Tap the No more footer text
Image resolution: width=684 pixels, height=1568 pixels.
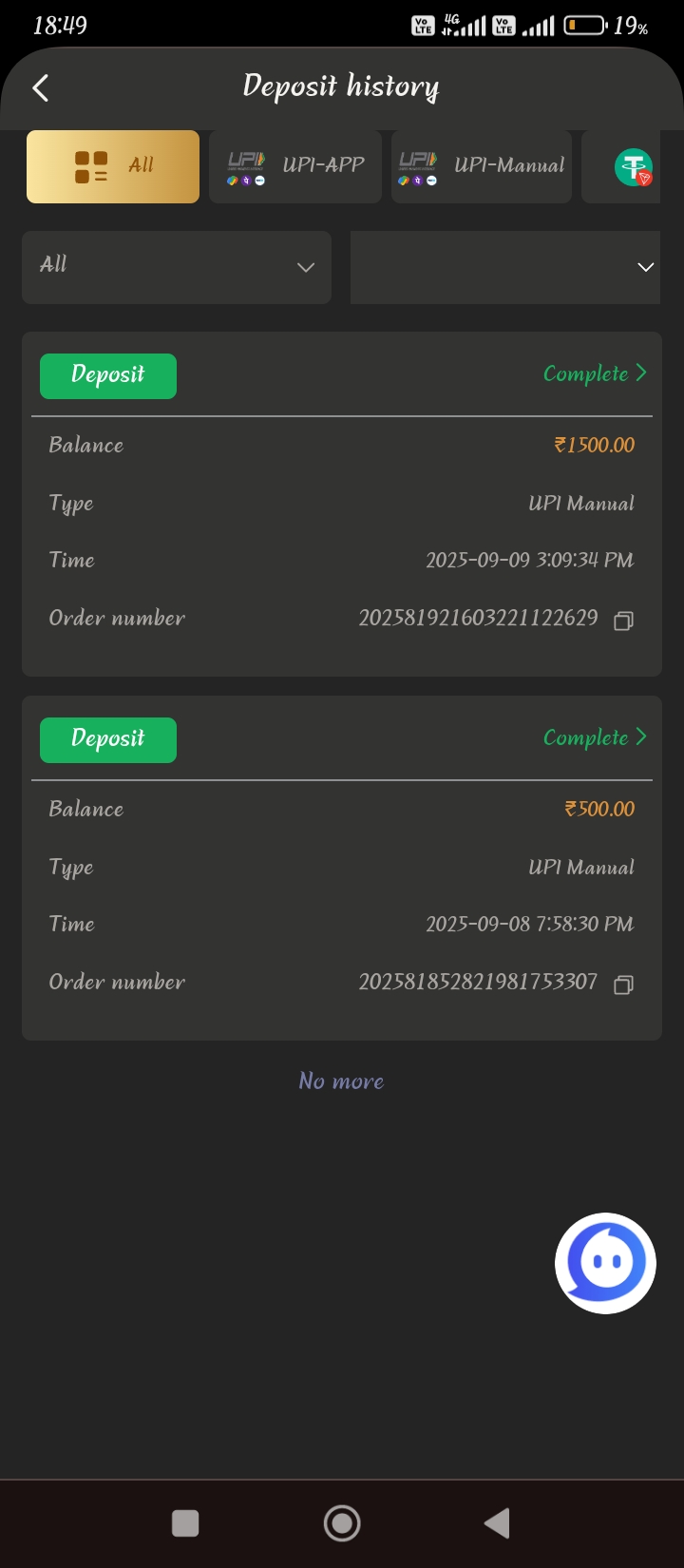(342, 1080)
